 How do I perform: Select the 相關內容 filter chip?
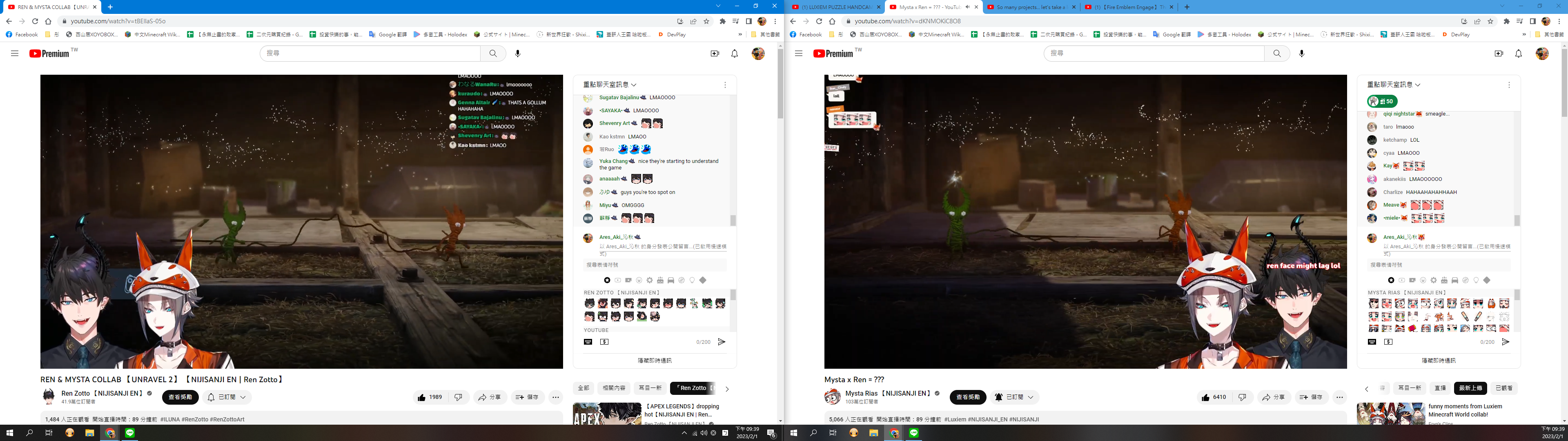[x=614, y=388]
